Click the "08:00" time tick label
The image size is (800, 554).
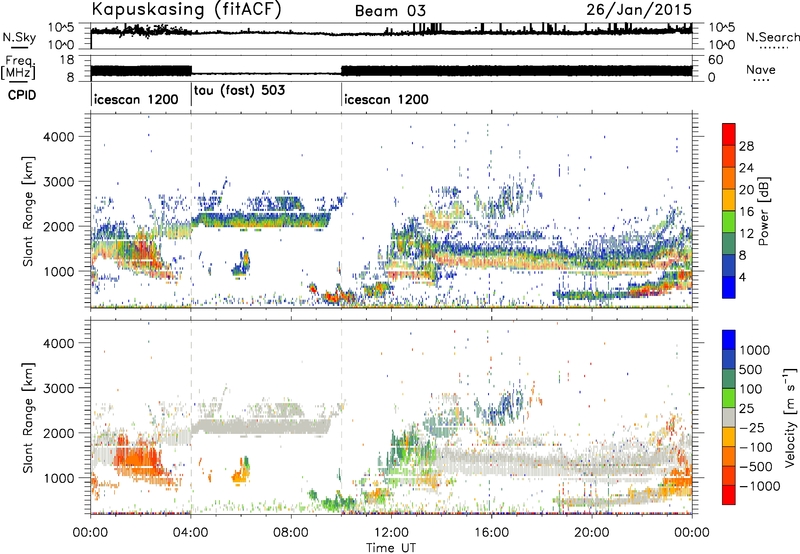pos(290,533)
